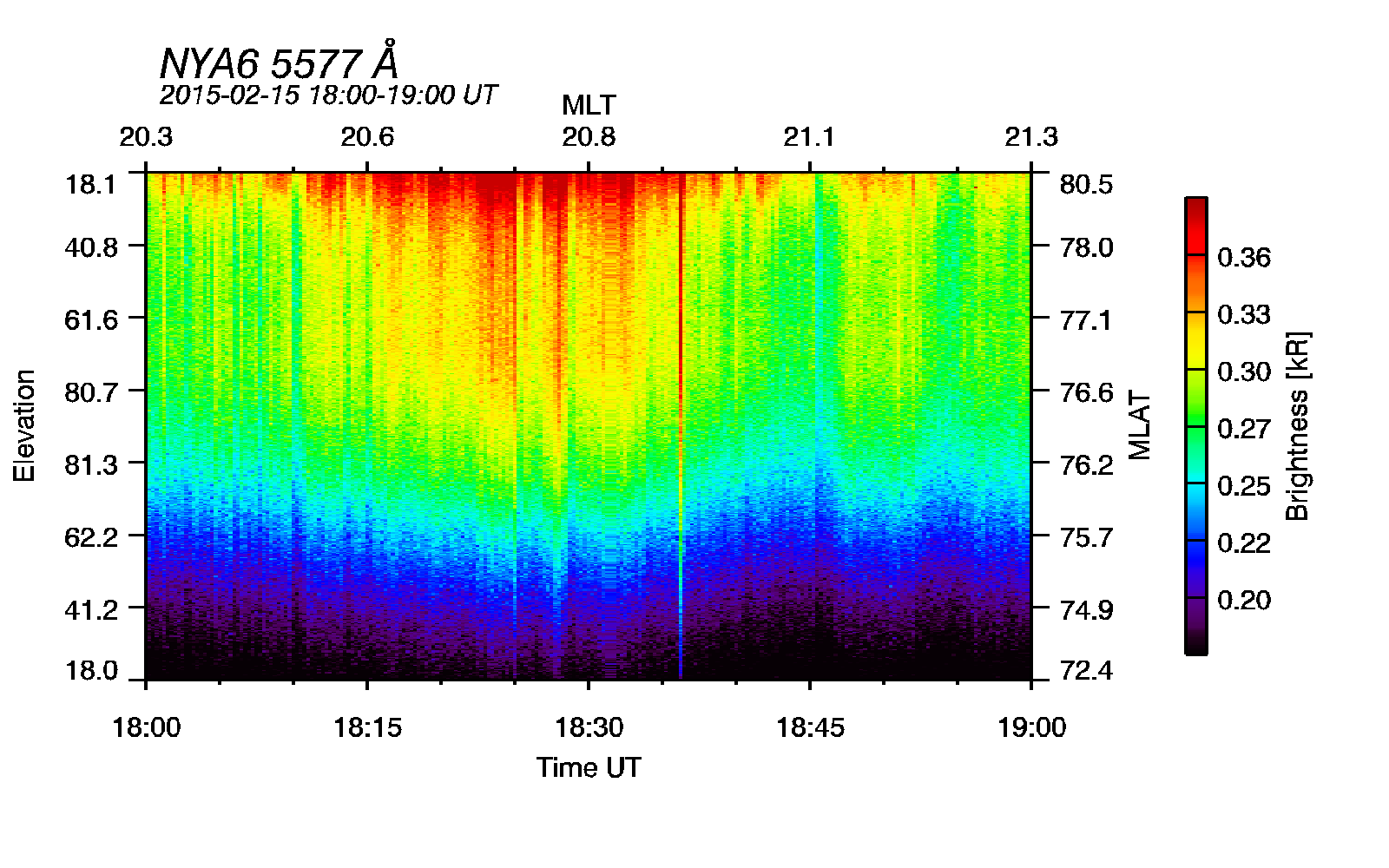Click the elevation tick '18.1'
Viewport: 1389px width, 868px height.
91,185
